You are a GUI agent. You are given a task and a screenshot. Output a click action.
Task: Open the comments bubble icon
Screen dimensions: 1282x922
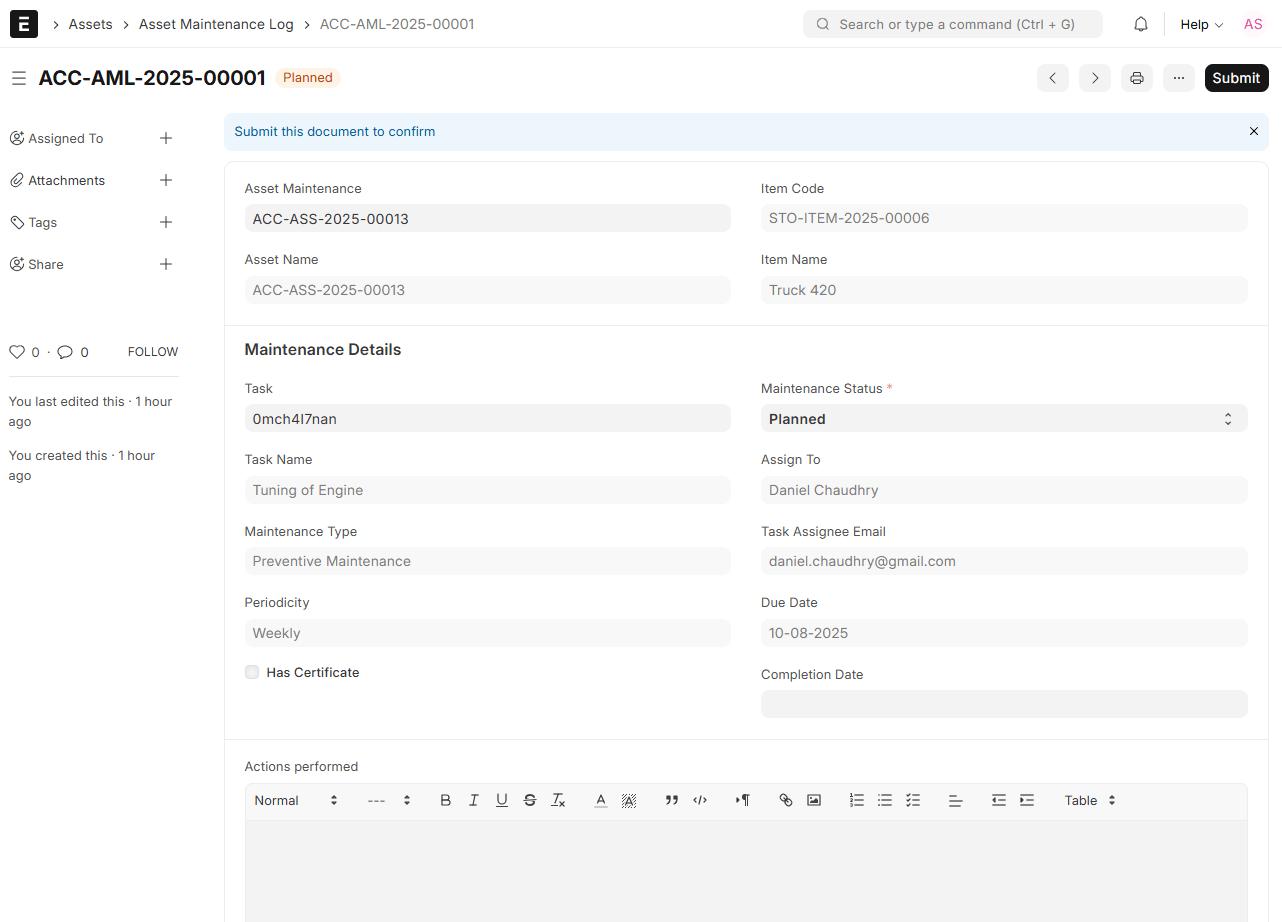65,352
